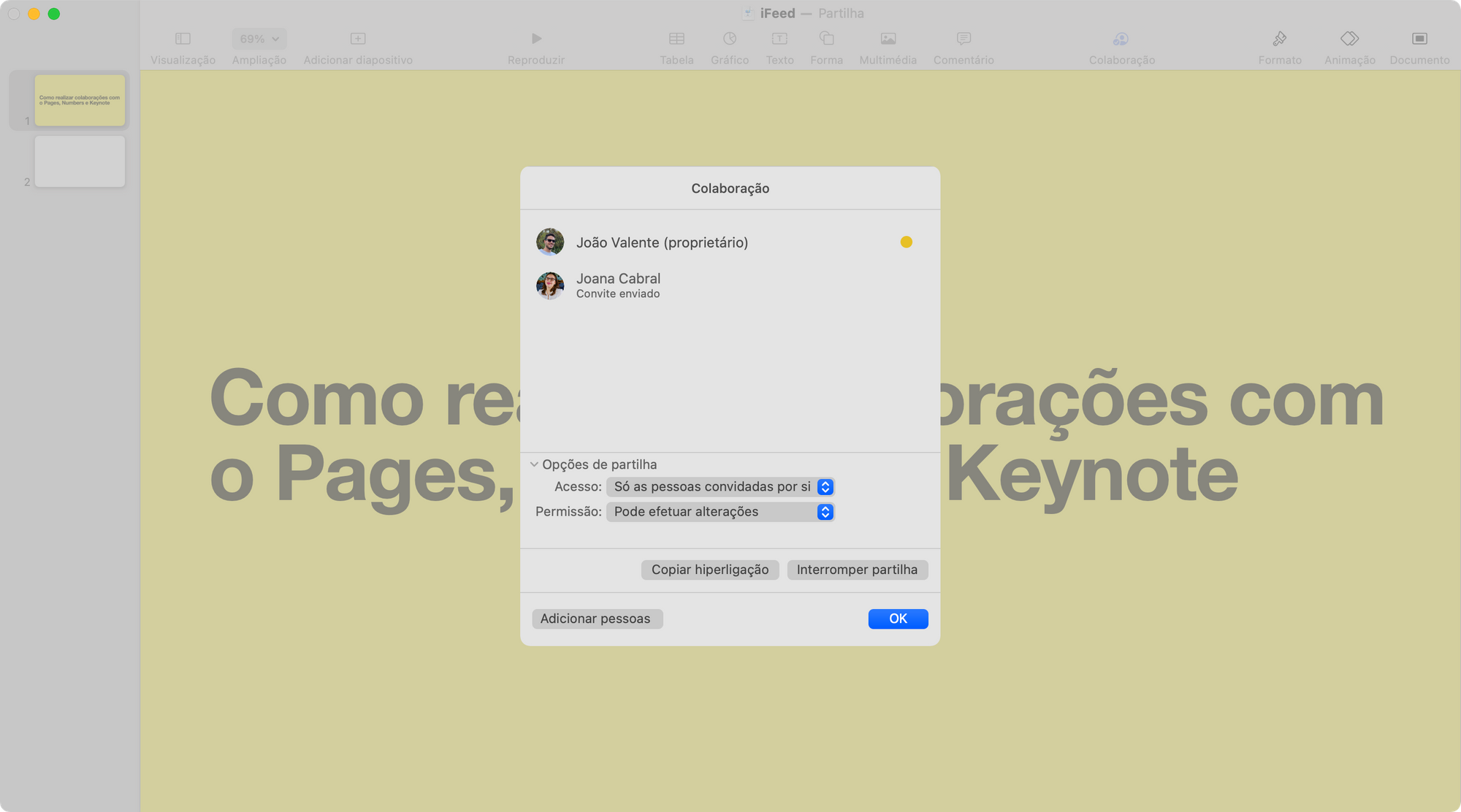The height and width of the screenshot is (812, 1461).
Task: Add a comment with Comentário icon
Action: coord(964,39)
